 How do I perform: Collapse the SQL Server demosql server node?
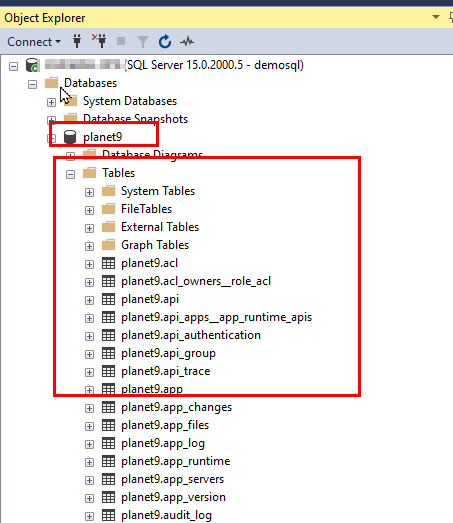[x=13, y=66]
